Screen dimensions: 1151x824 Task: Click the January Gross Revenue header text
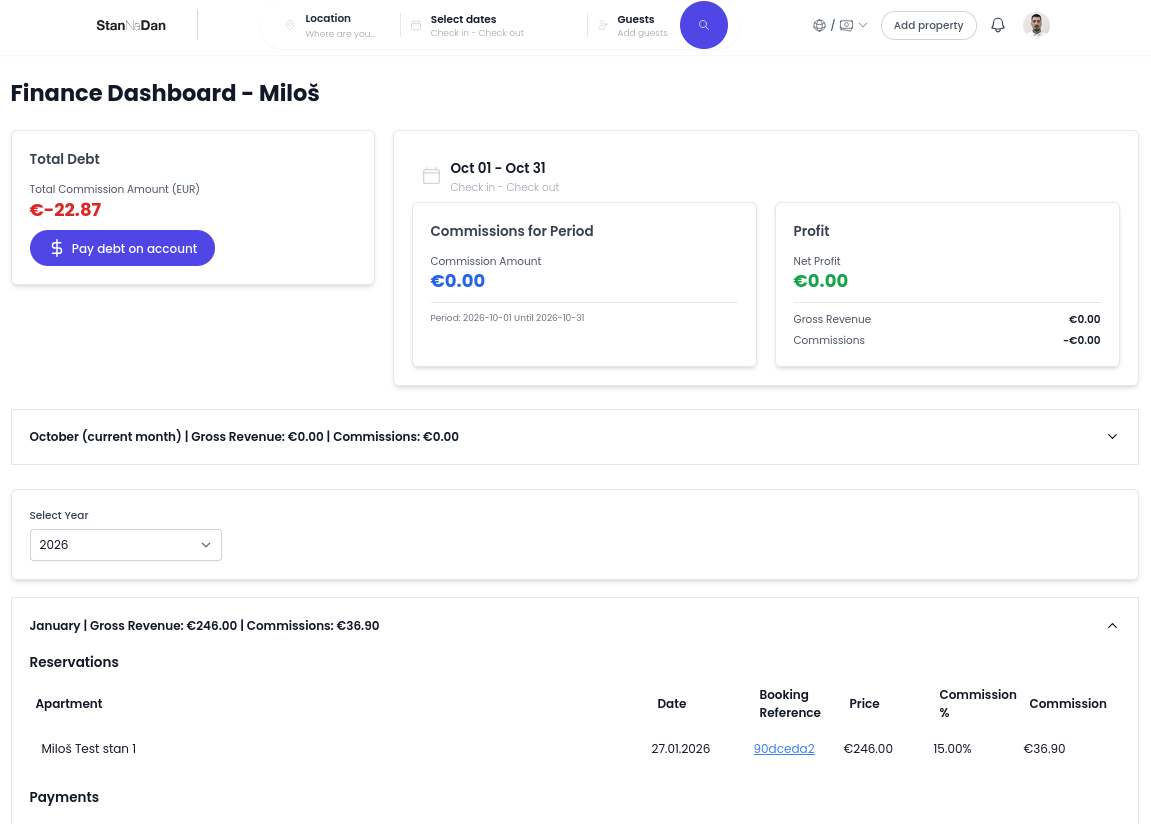coord(204,626)
